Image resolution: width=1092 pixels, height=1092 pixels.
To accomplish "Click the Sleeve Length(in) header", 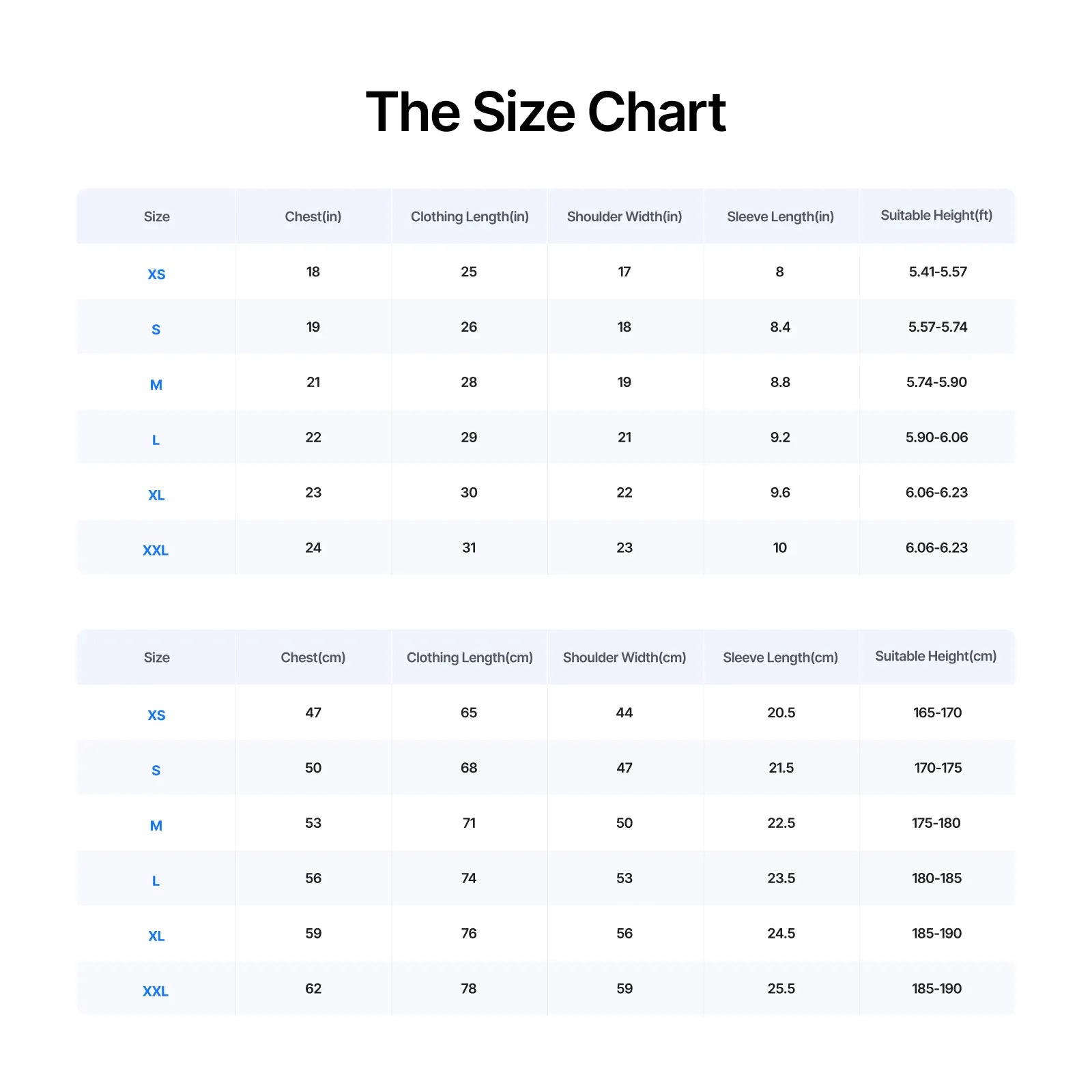I will (x=780, y=216).
